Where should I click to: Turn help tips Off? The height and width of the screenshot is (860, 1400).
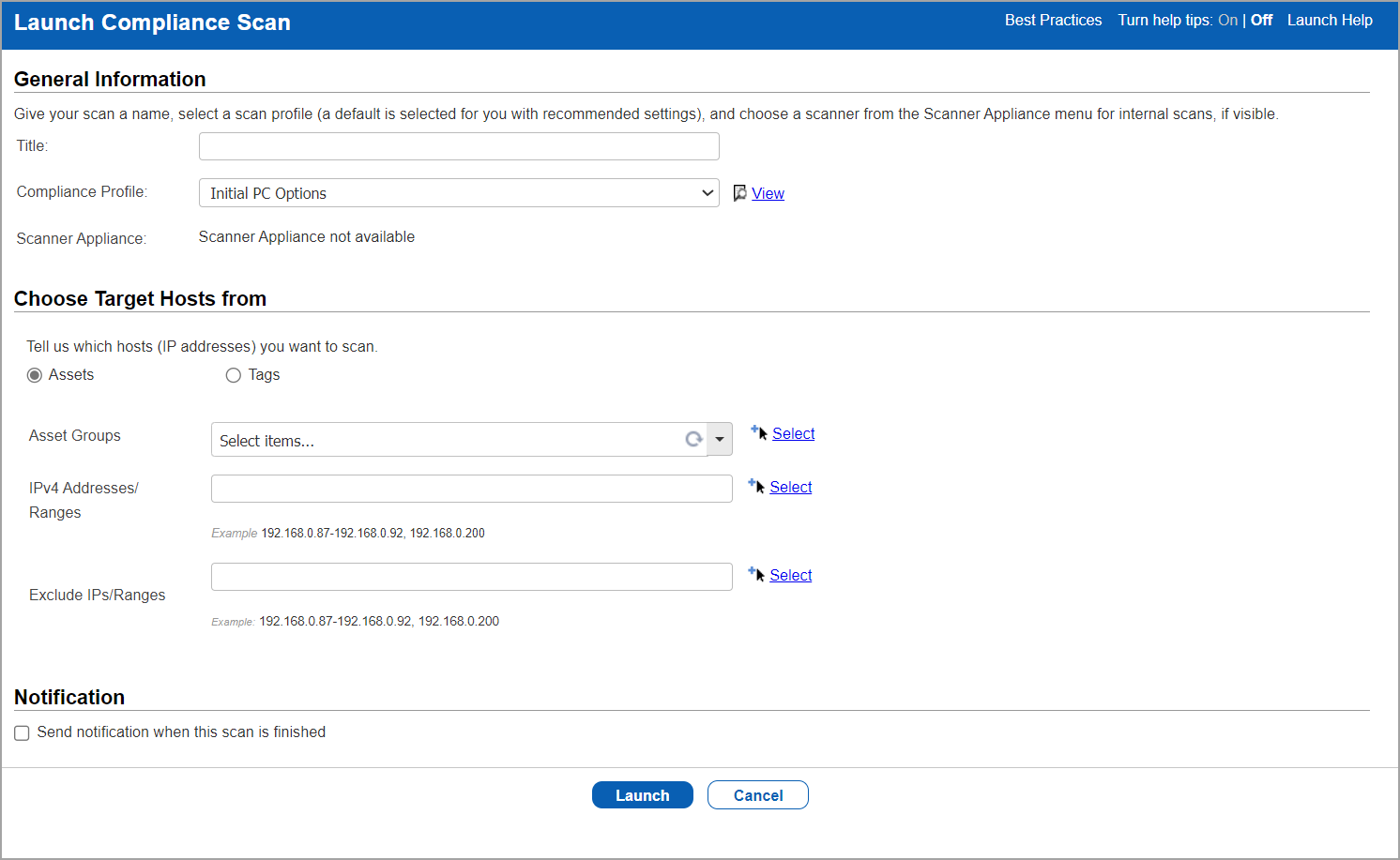coord(1261,20)
